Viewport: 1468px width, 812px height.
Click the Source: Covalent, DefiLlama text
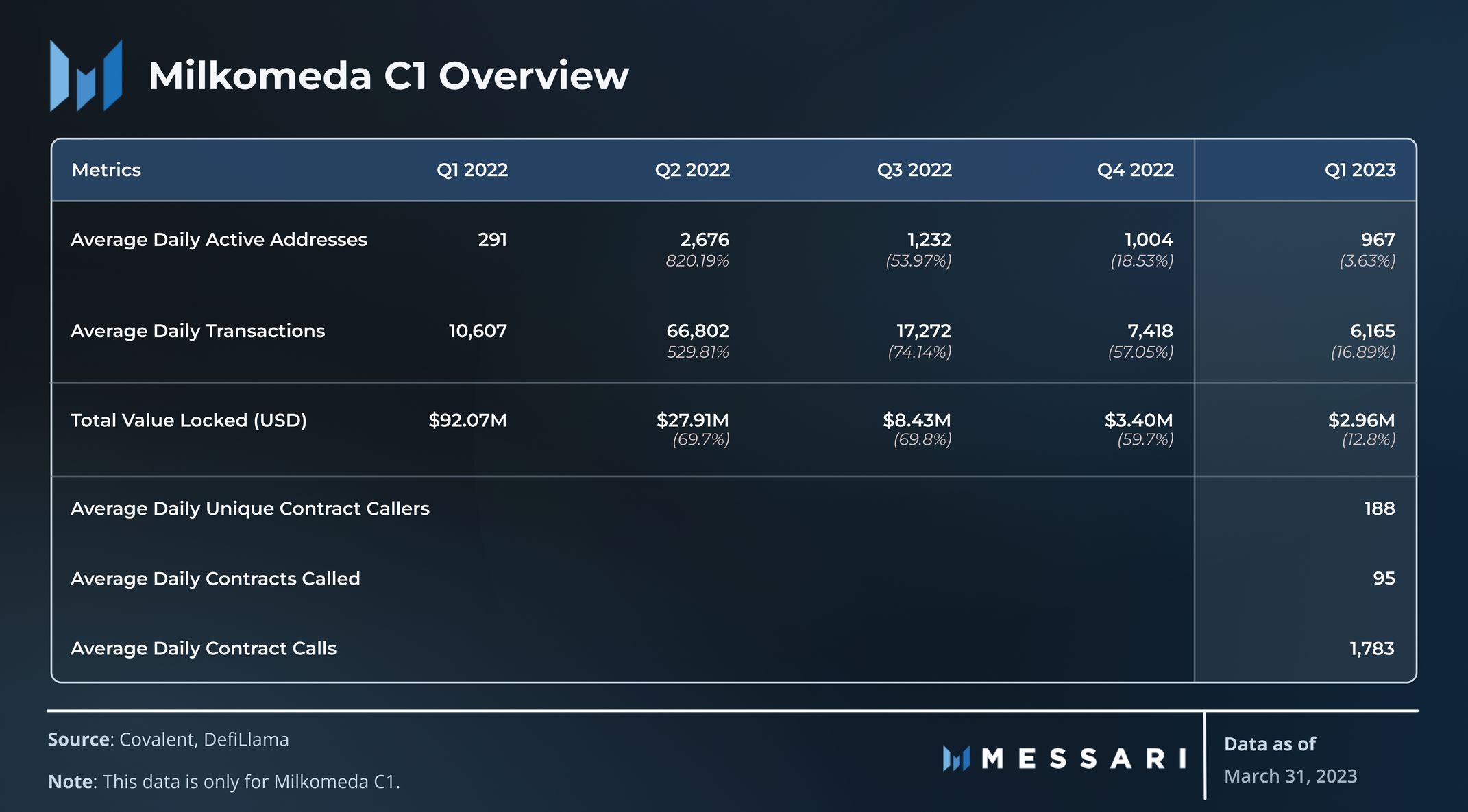point(168,739)
